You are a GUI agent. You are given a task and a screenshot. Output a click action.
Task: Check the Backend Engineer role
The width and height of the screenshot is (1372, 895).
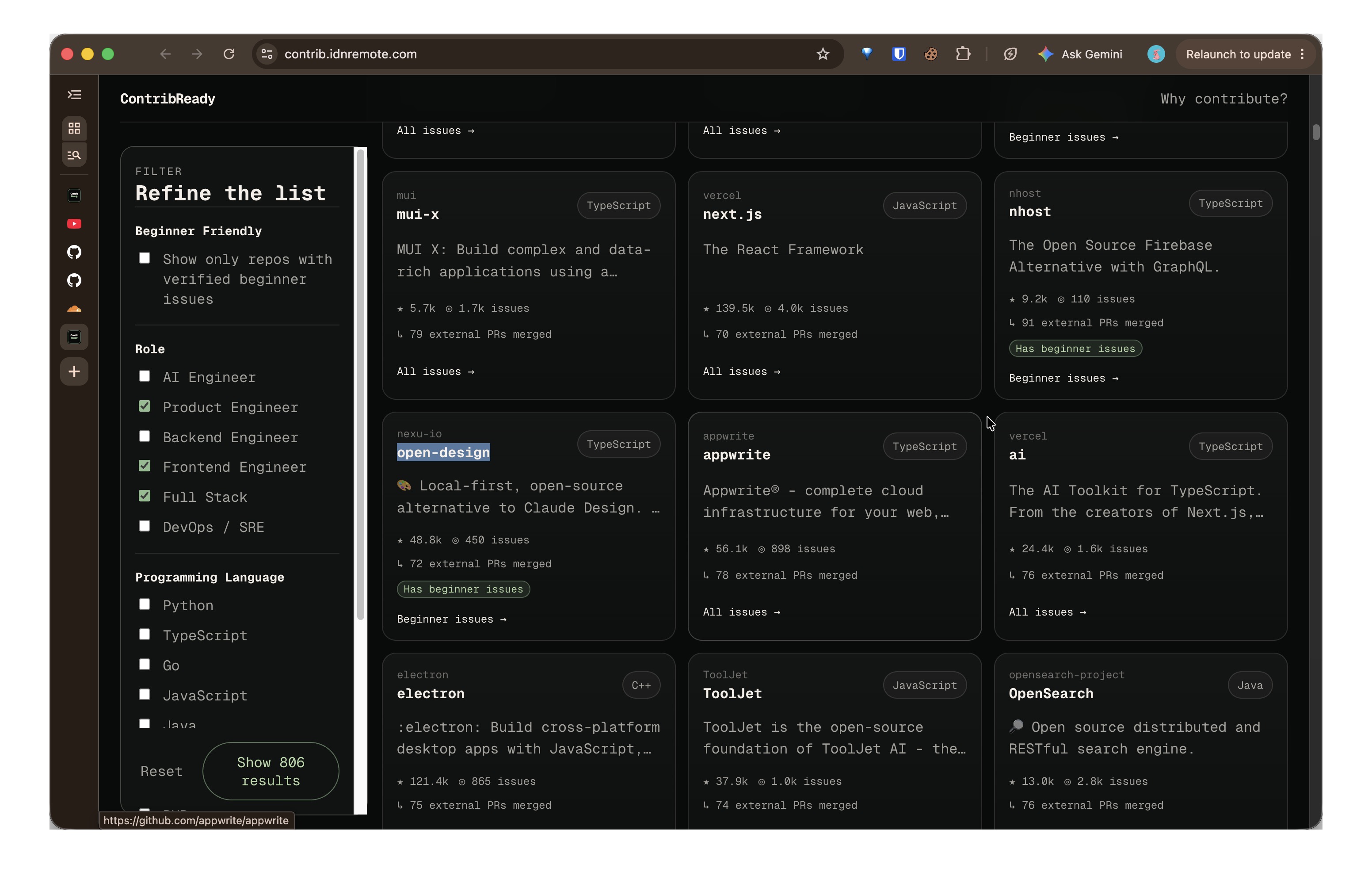point(145,436)
